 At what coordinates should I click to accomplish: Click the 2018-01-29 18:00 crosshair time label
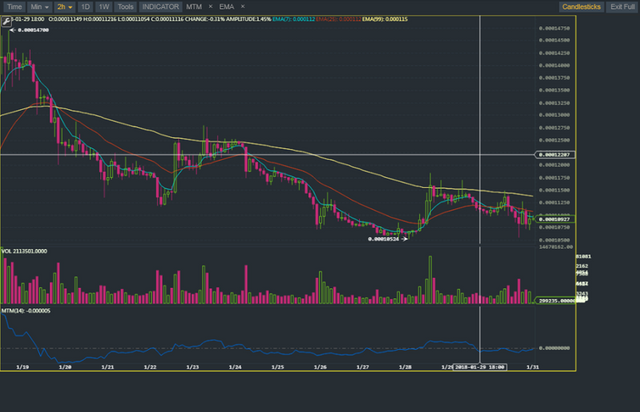[480, 367]
